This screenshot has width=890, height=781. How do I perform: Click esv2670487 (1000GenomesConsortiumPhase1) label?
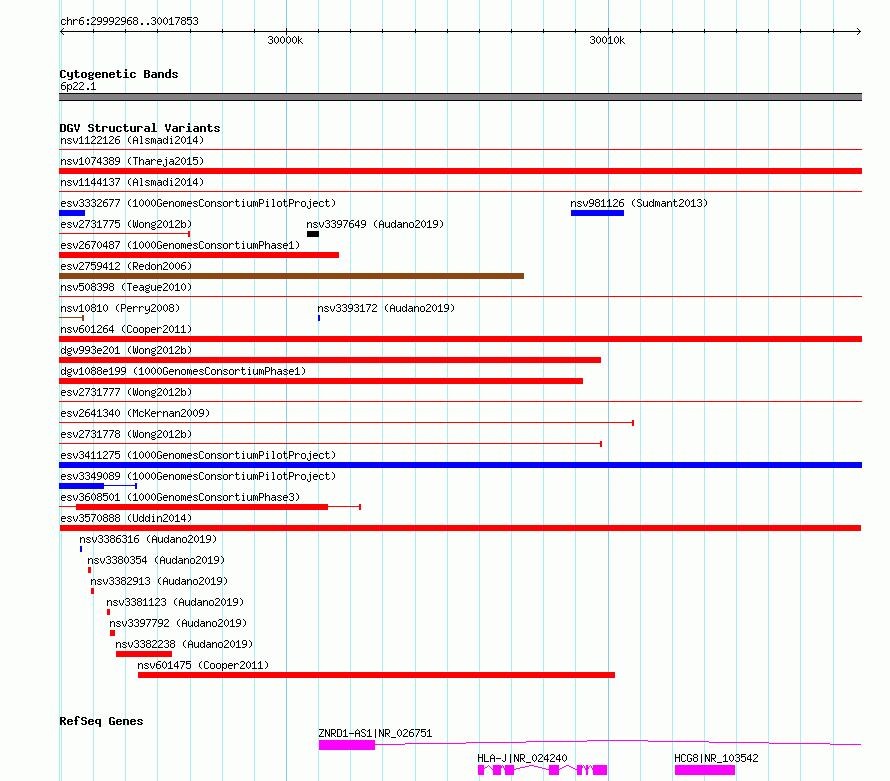(180, 245)
